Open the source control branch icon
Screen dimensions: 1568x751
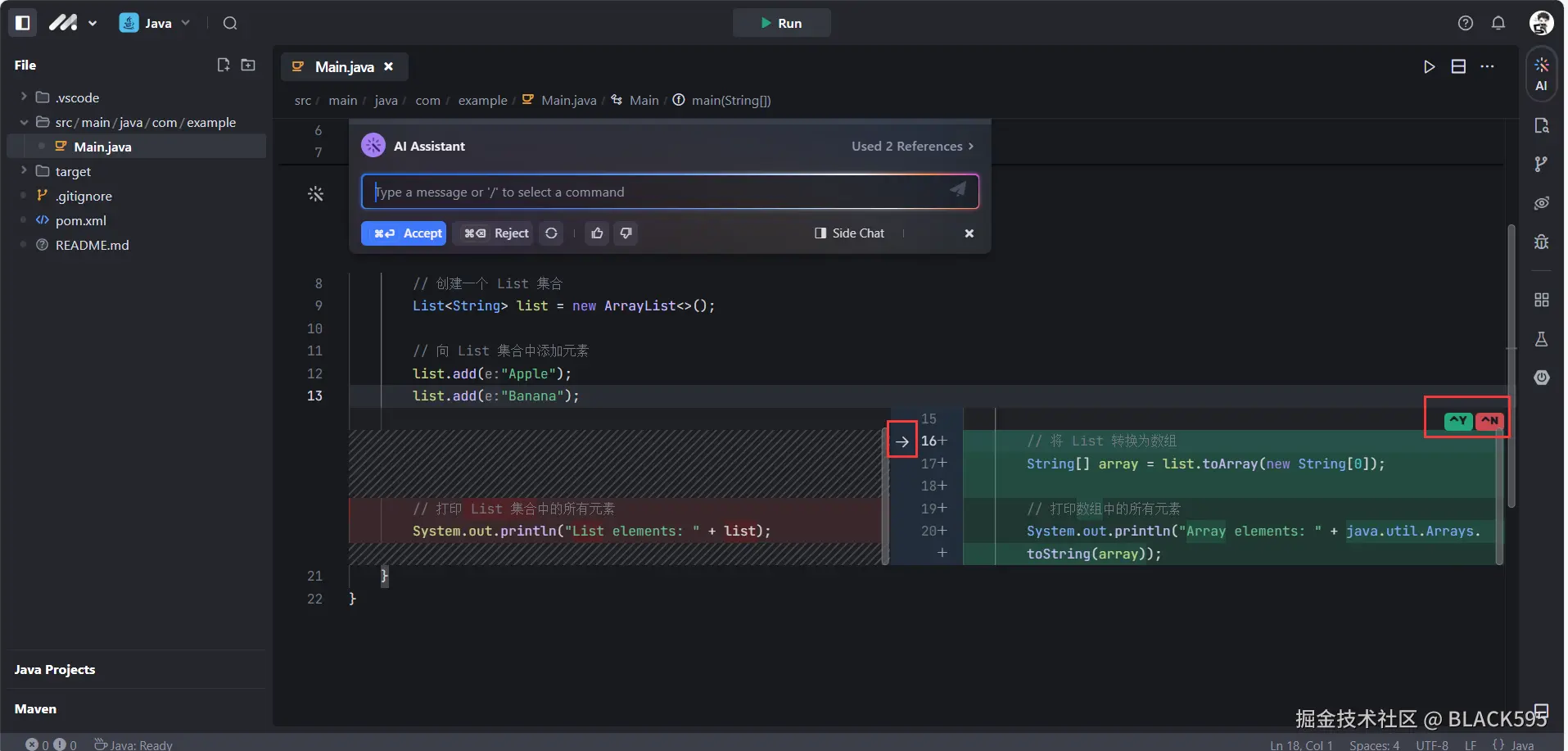coord(1541,165)
